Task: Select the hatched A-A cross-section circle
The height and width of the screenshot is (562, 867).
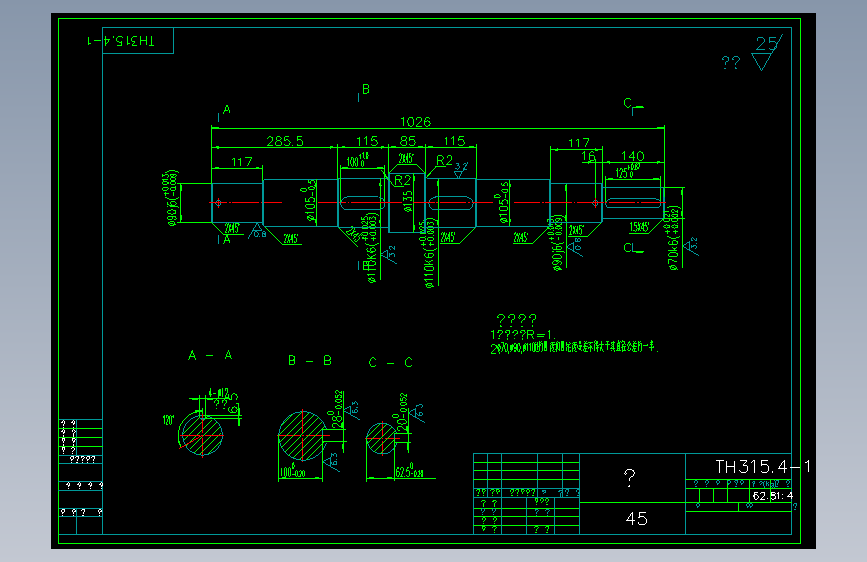Action: click(x=201, y=434)
